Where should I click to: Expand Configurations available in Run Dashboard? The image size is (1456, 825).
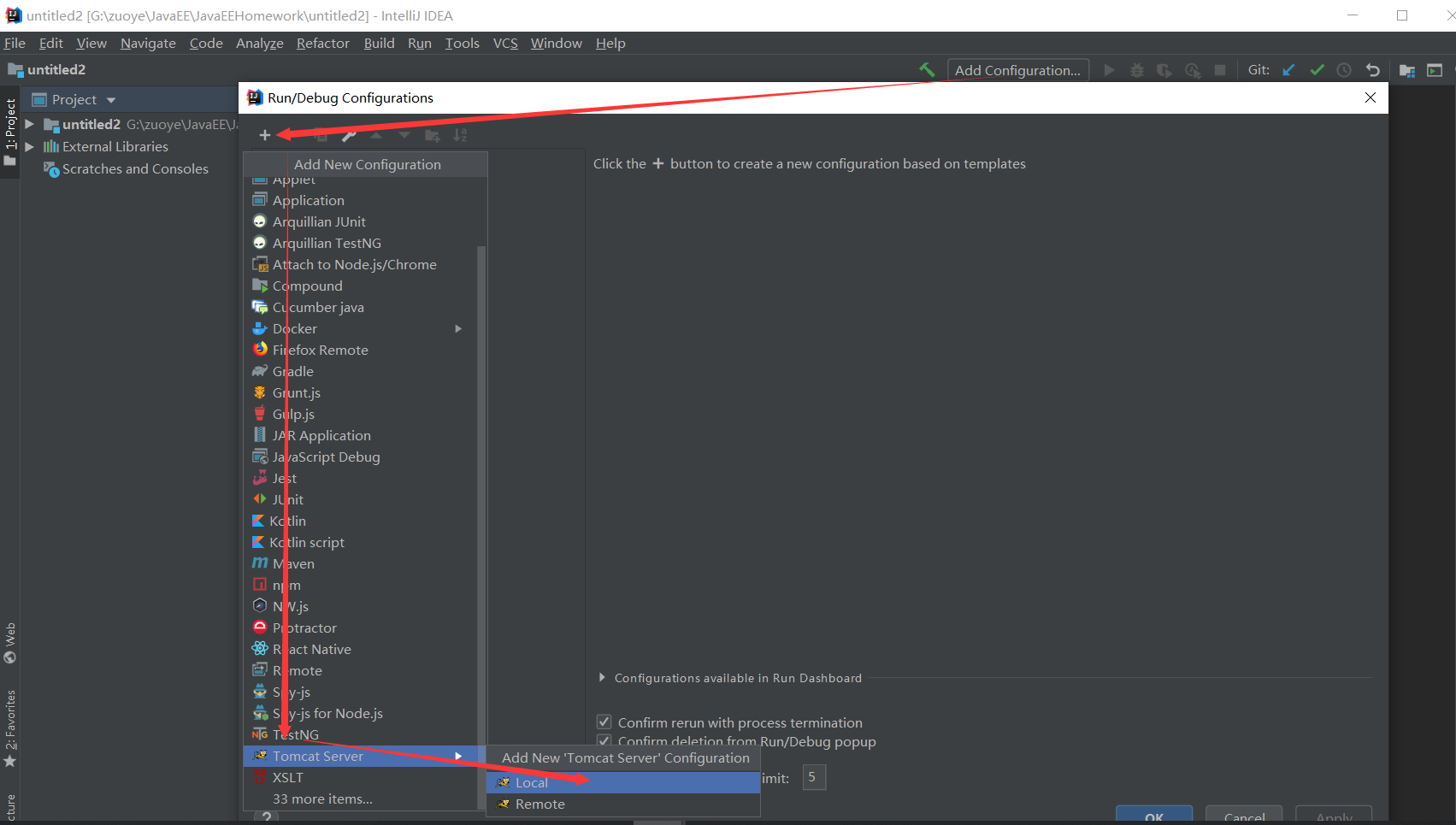[602, 677]
